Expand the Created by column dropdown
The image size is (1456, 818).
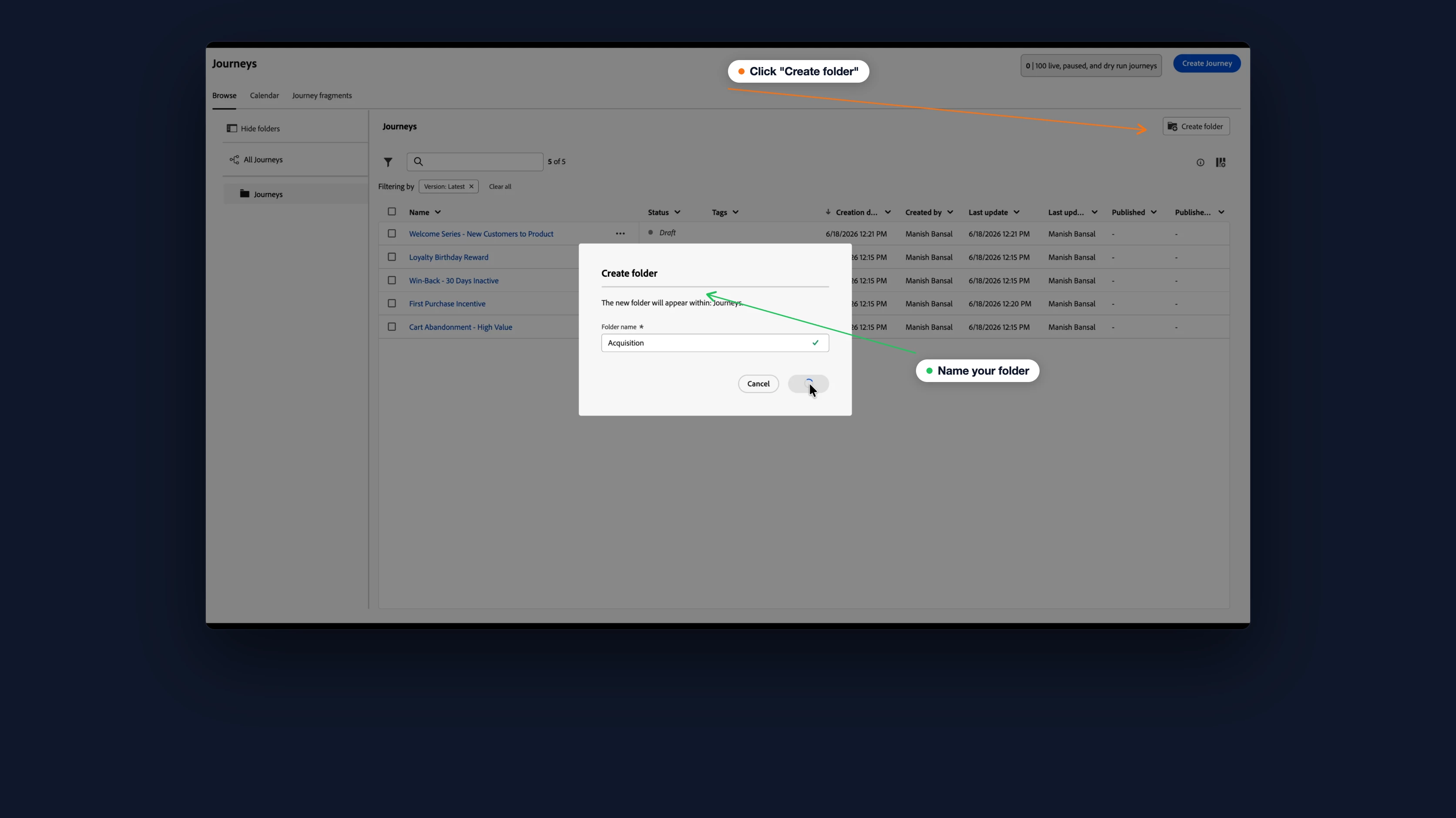(x=950, y=213)
